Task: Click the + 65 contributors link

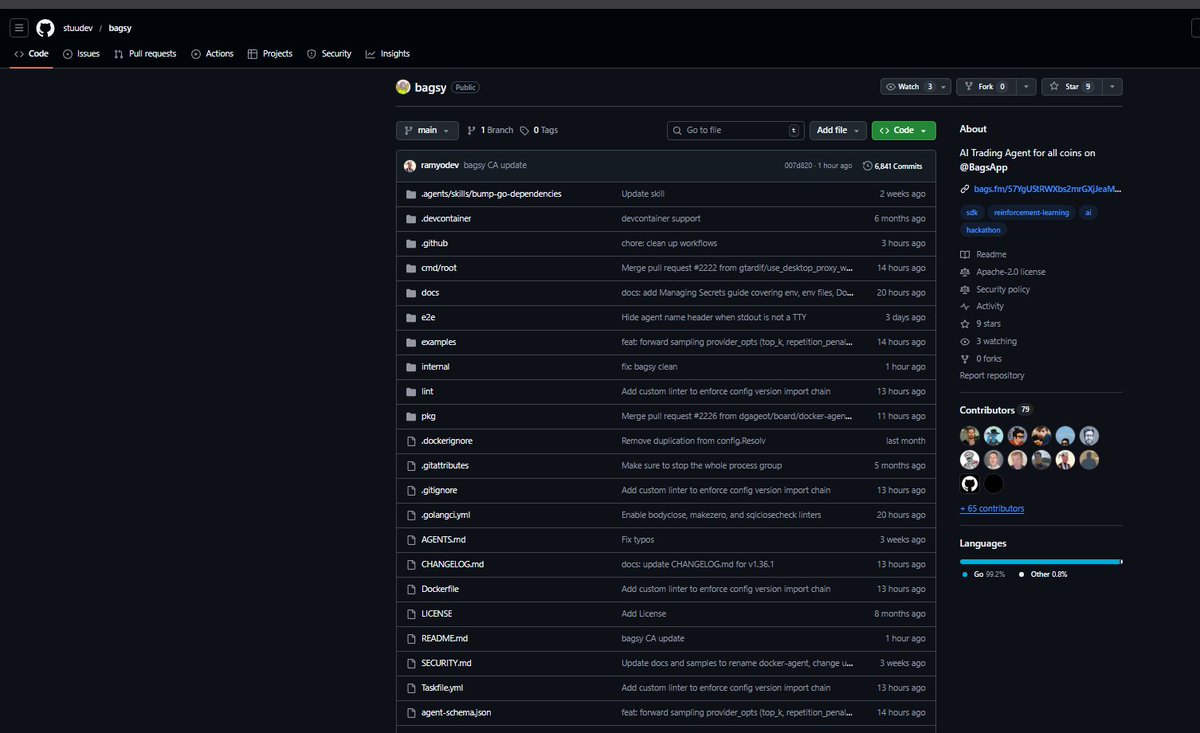Action: (x=992, y=509)
